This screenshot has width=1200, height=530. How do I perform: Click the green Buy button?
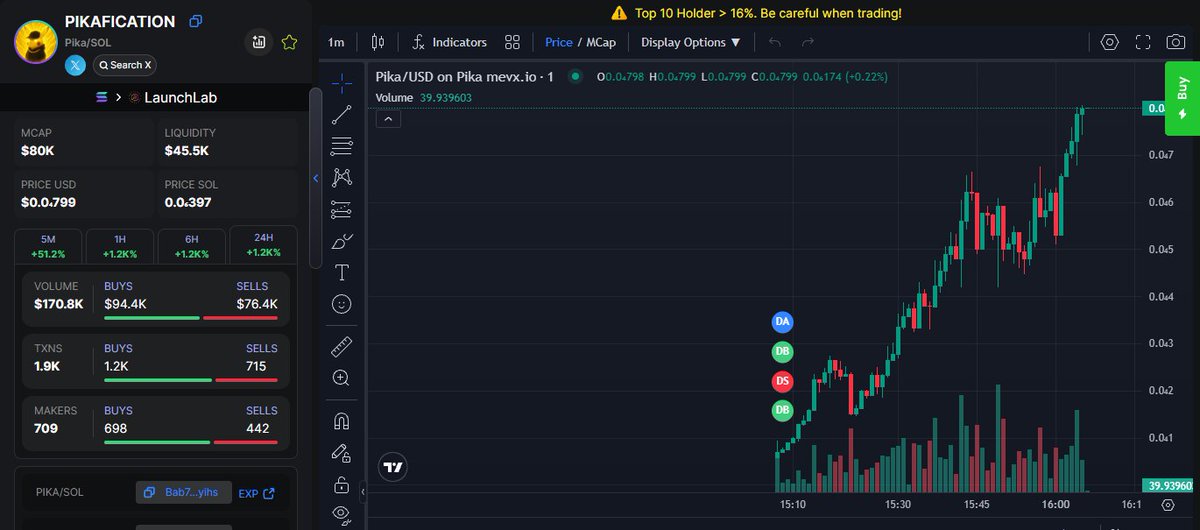pyautogui.click(x=1183, y=98)
